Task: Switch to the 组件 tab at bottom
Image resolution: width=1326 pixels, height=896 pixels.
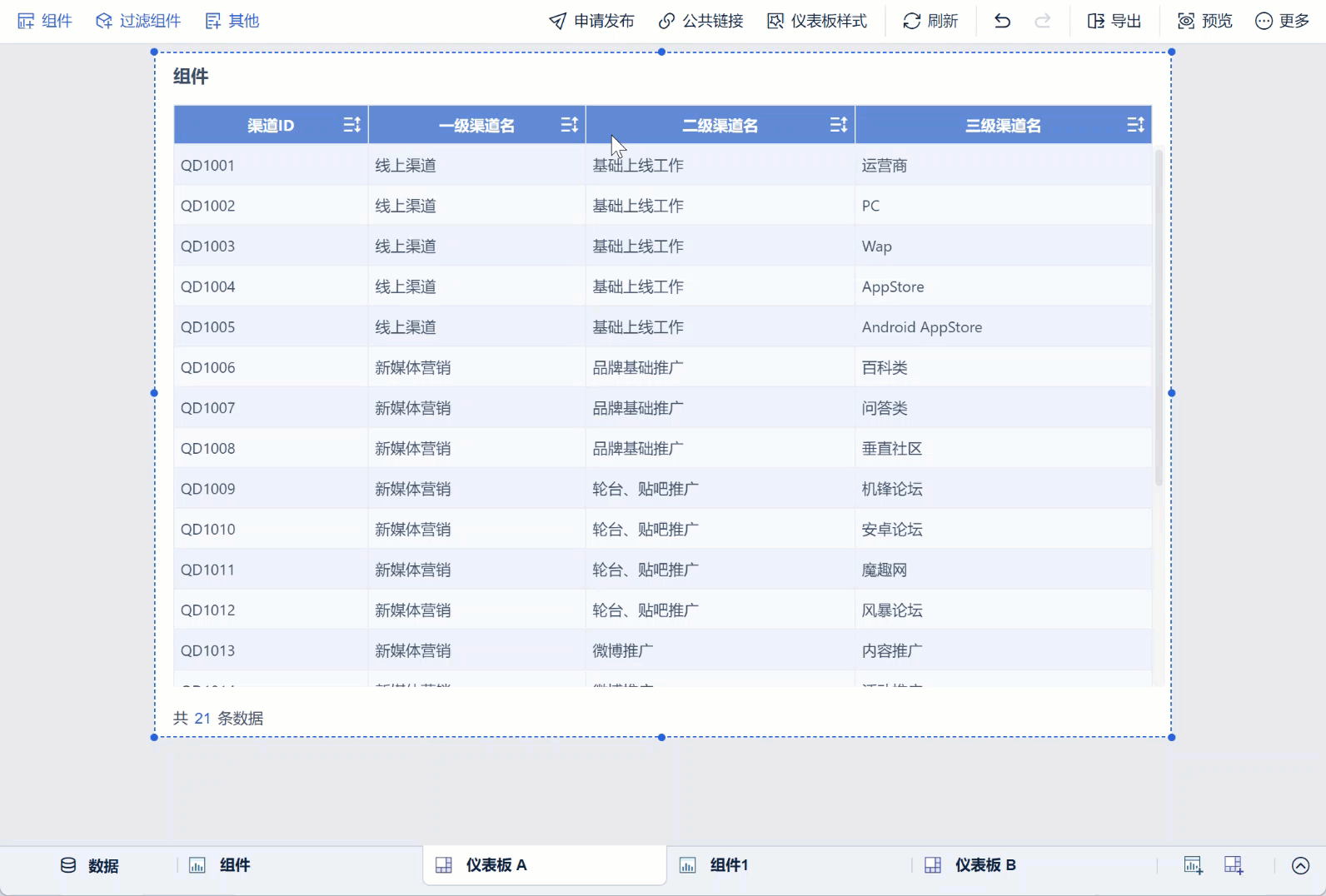Action: [x=220, y=865]
